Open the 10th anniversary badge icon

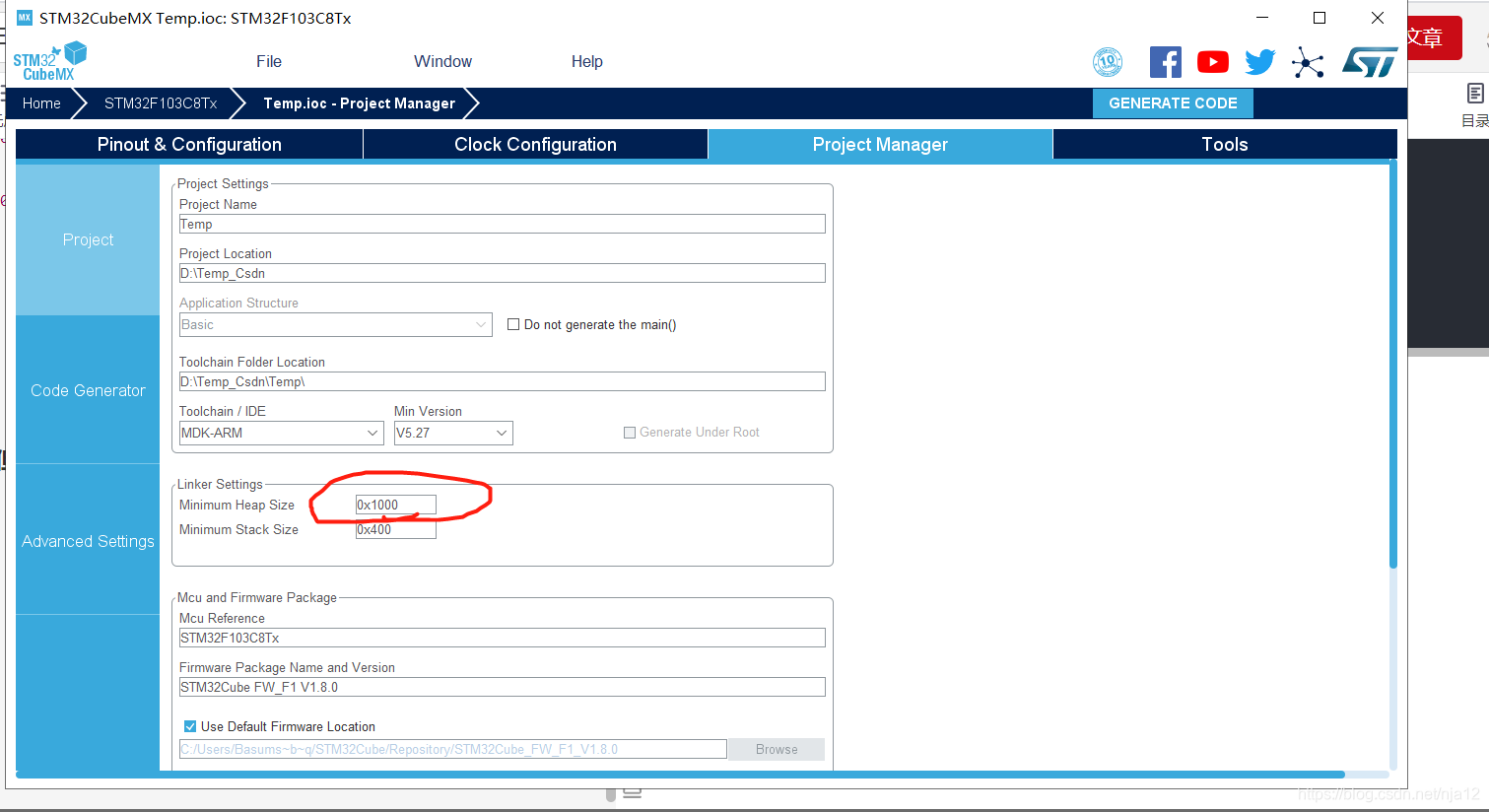(1108, 62)
